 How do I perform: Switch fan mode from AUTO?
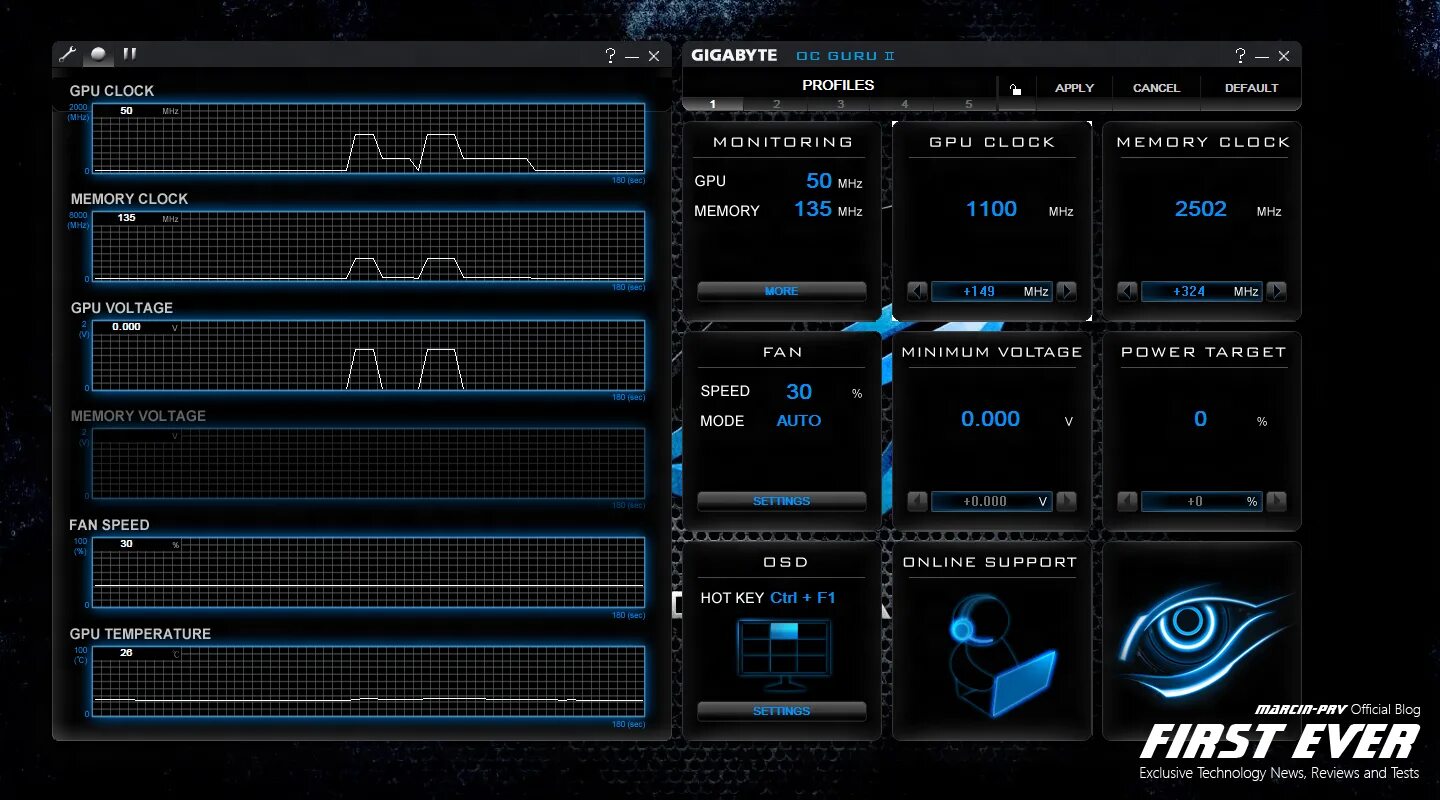point(799,421)
